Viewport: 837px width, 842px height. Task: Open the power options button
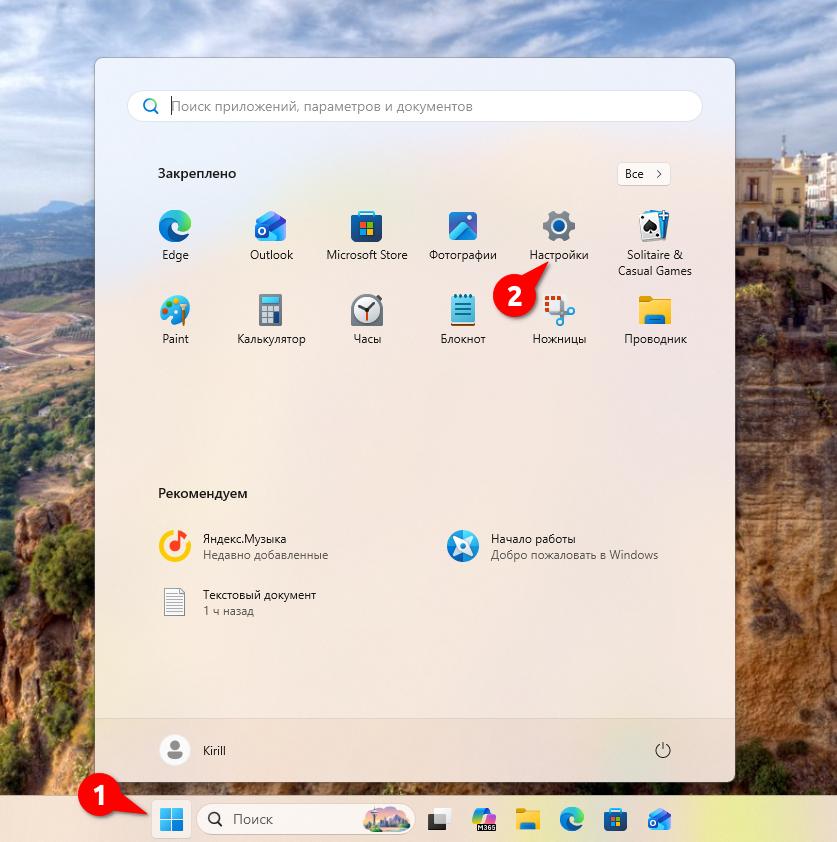(661, 750)
